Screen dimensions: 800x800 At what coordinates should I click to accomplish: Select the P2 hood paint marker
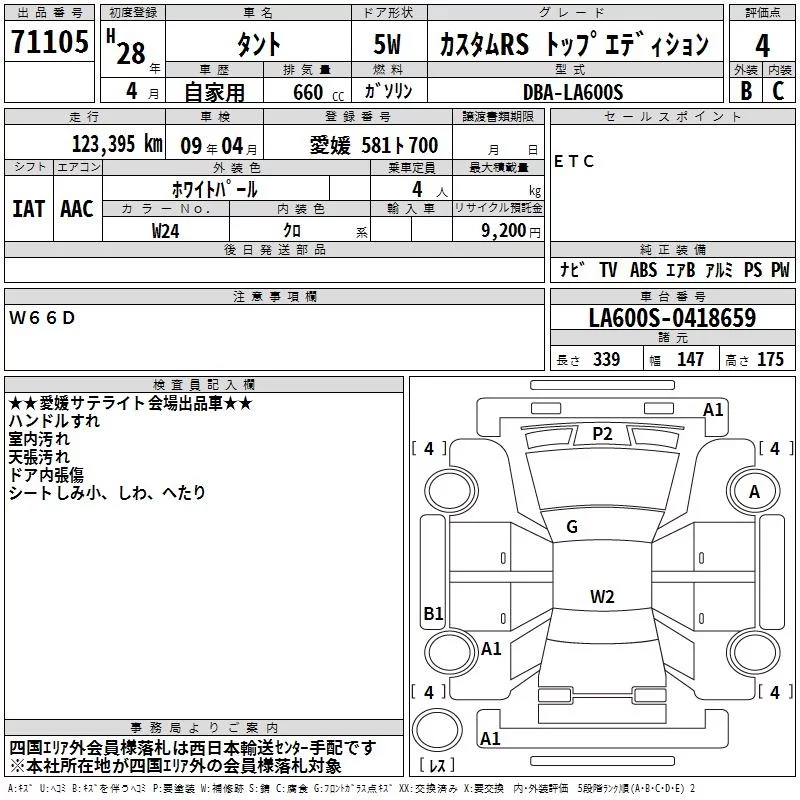point(602,434)
